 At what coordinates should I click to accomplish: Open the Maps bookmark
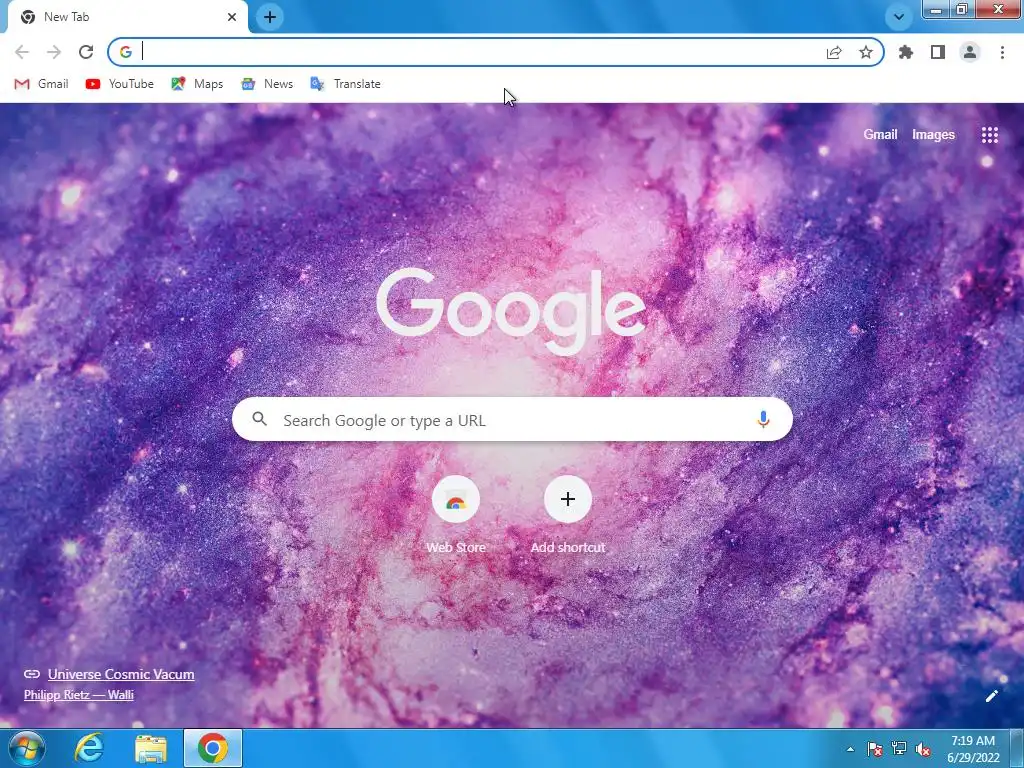tap(197, 84)
